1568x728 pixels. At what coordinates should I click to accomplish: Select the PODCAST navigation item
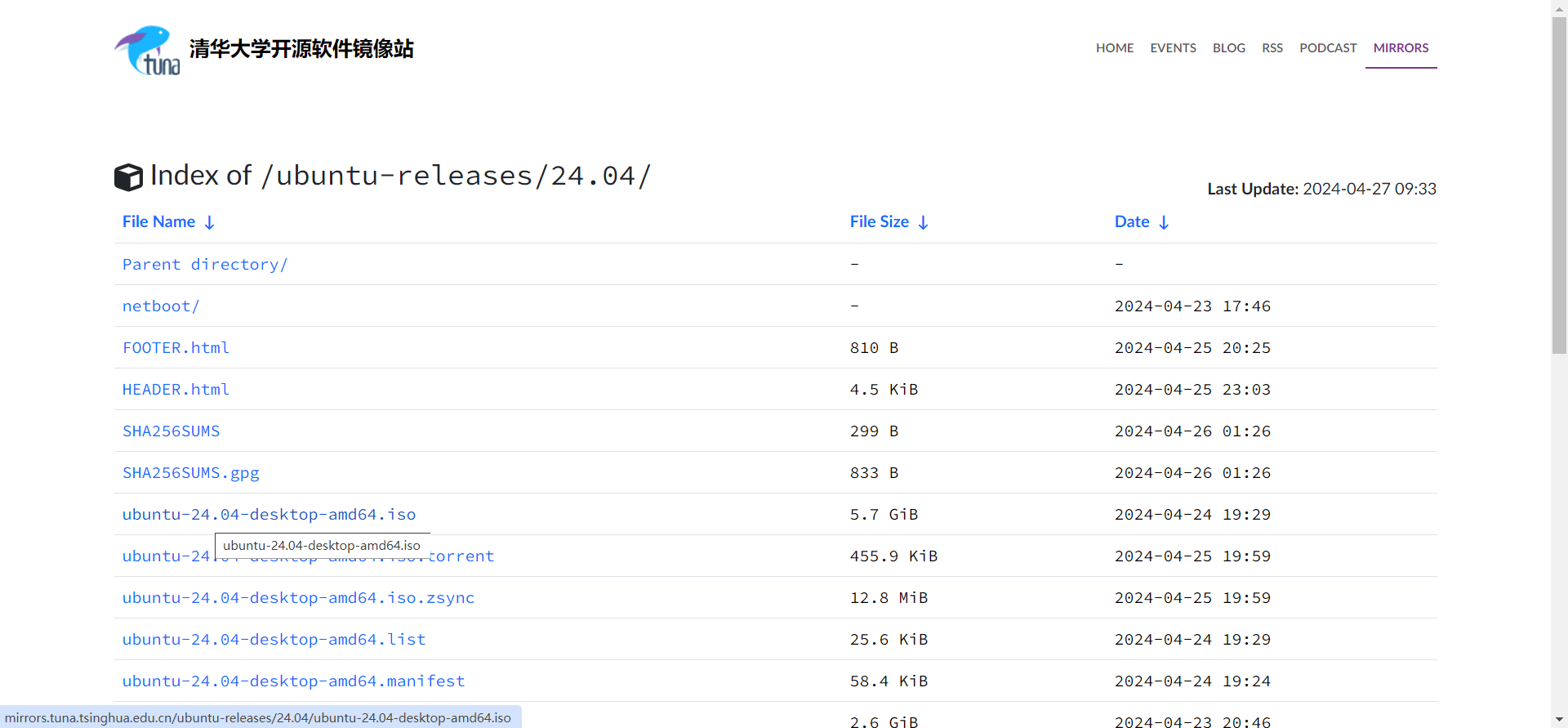tap(1327, 48)
